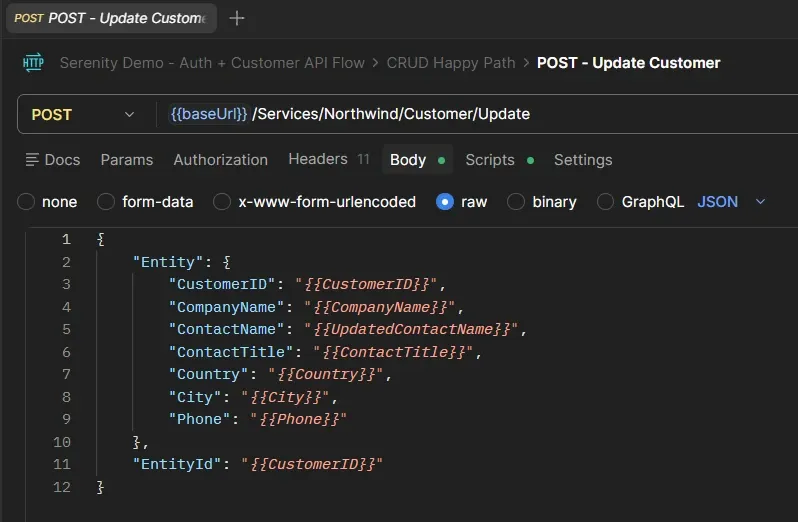Switch to the POST - Update Customer tab
The width and height of the screenshot is (798, 522).
pos(111,18)
